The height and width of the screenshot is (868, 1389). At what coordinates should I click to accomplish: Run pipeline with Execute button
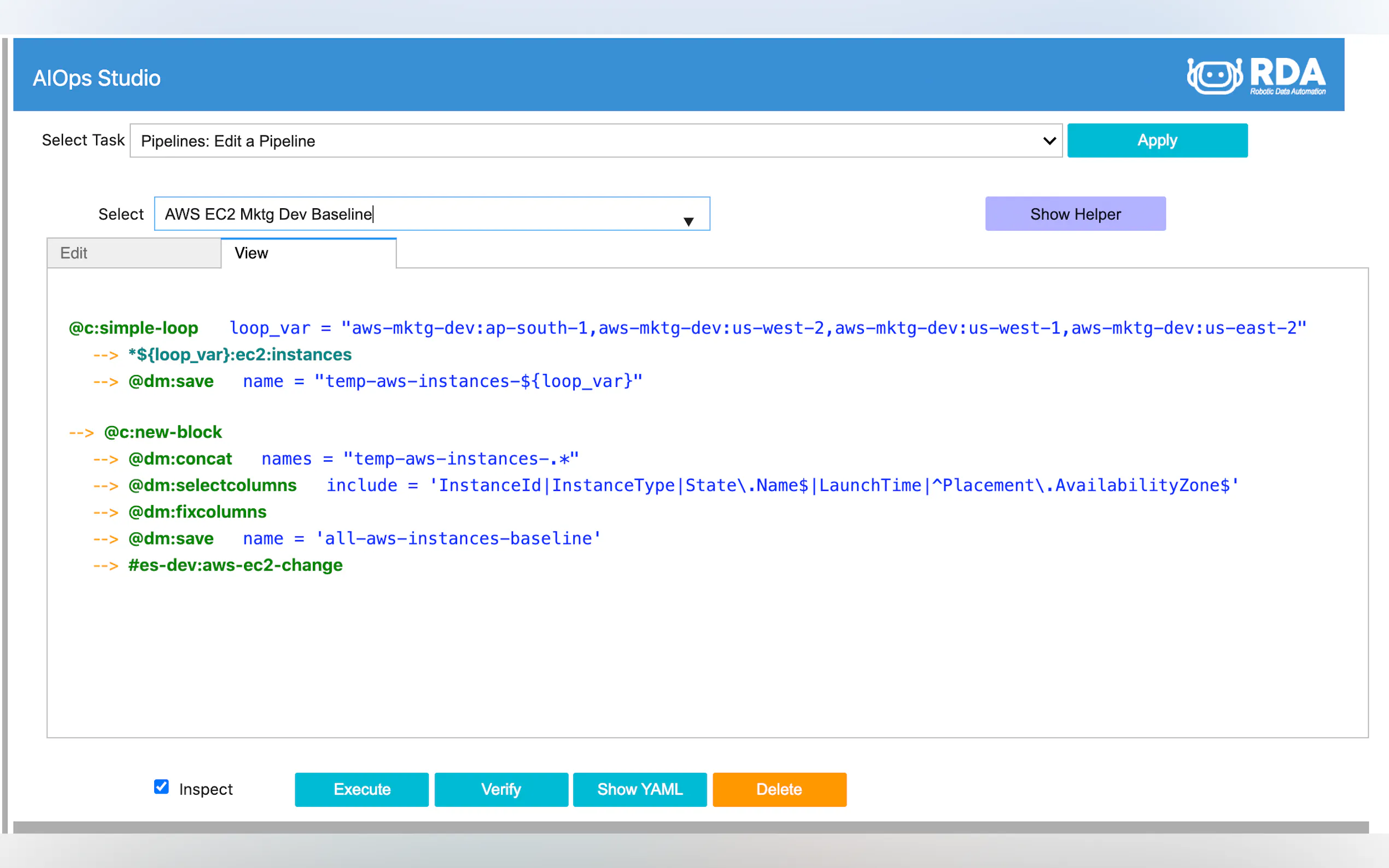(361, 789)
